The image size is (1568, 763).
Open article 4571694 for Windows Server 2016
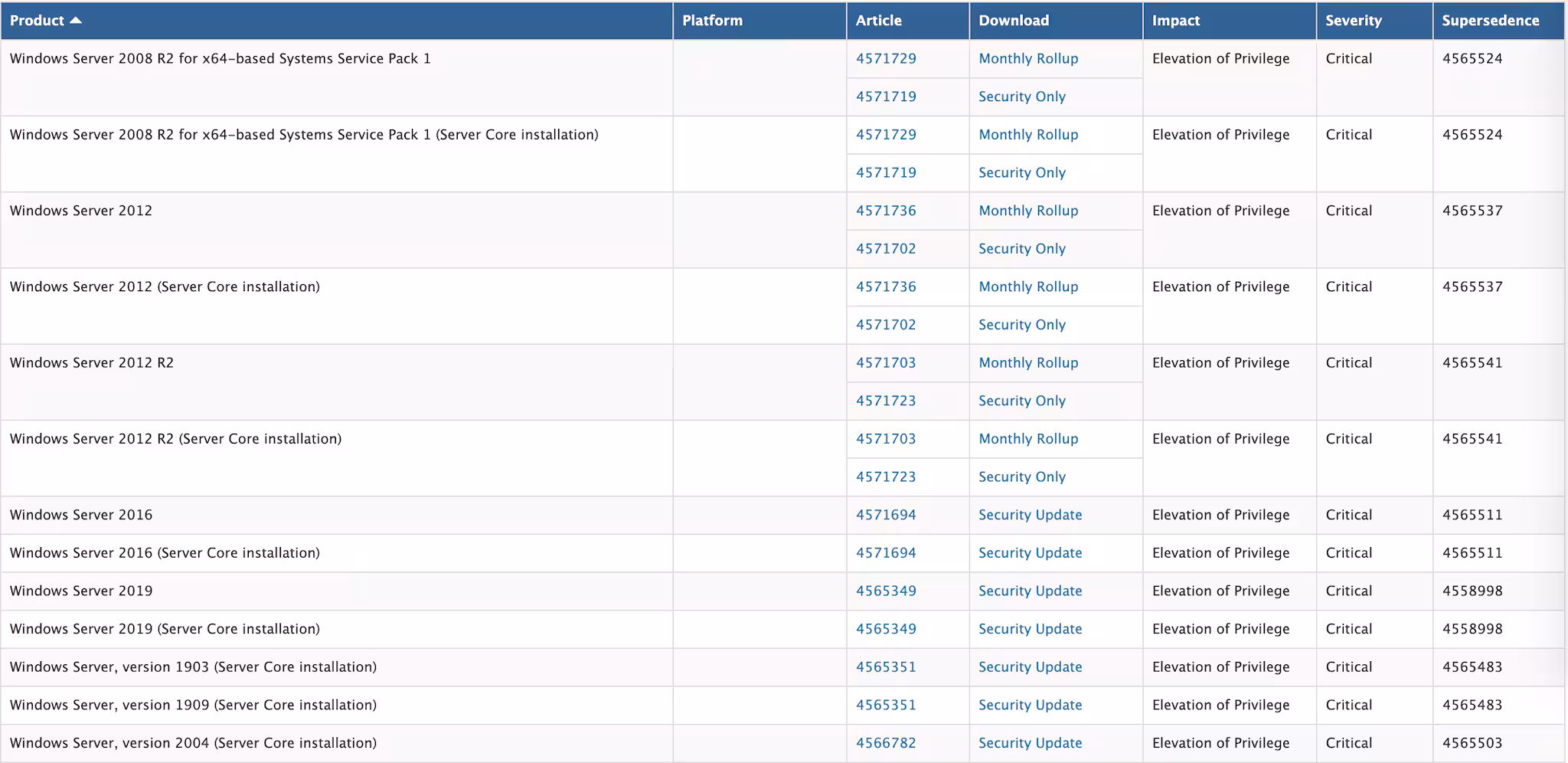886,515
